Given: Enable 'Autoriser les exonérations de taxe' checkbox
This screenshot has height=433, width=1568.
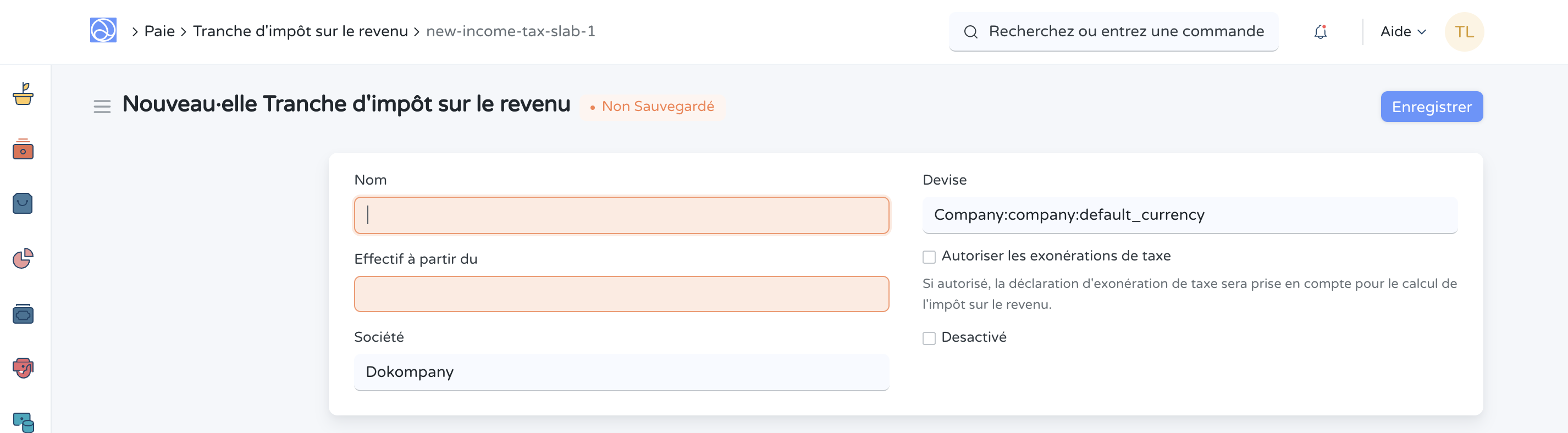Looking at the screenshot, I should tap(929, 257).
